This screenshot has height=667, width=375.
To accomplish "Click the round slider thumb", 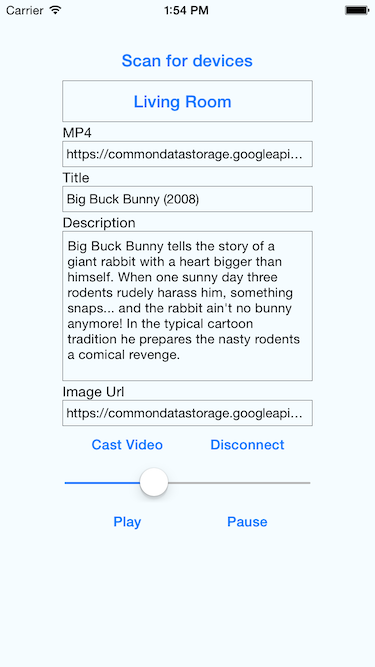I will pyautogui.click(x=154, y=482).
